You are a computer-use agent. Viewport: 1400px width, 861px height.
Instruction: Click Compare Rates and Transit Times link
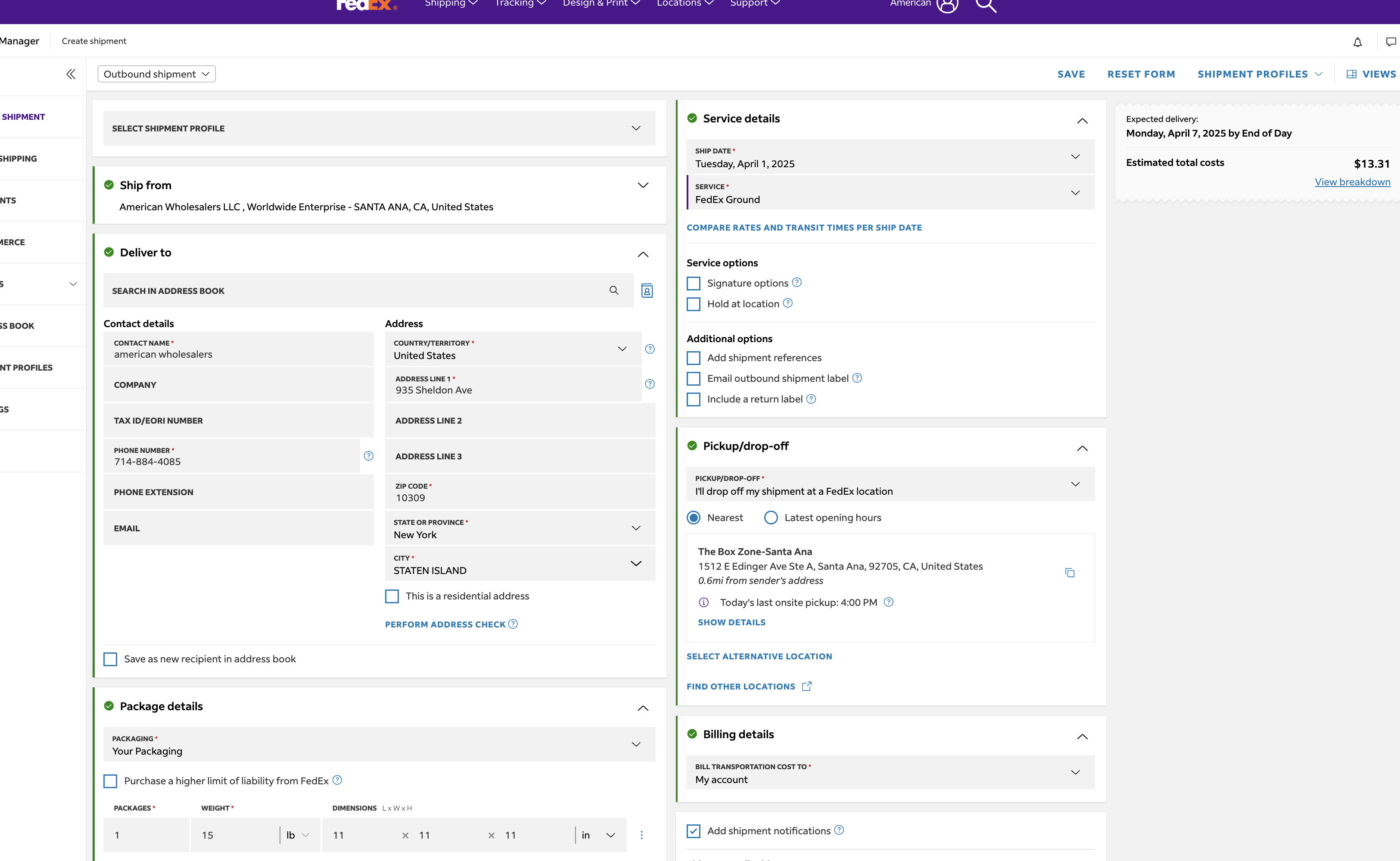click(804, 227)
